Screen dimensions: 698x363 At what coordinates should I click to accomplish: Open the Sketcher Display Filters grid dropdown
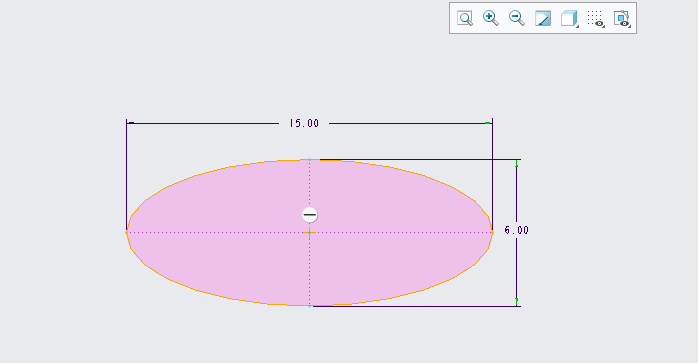click(x=596, y=18)
